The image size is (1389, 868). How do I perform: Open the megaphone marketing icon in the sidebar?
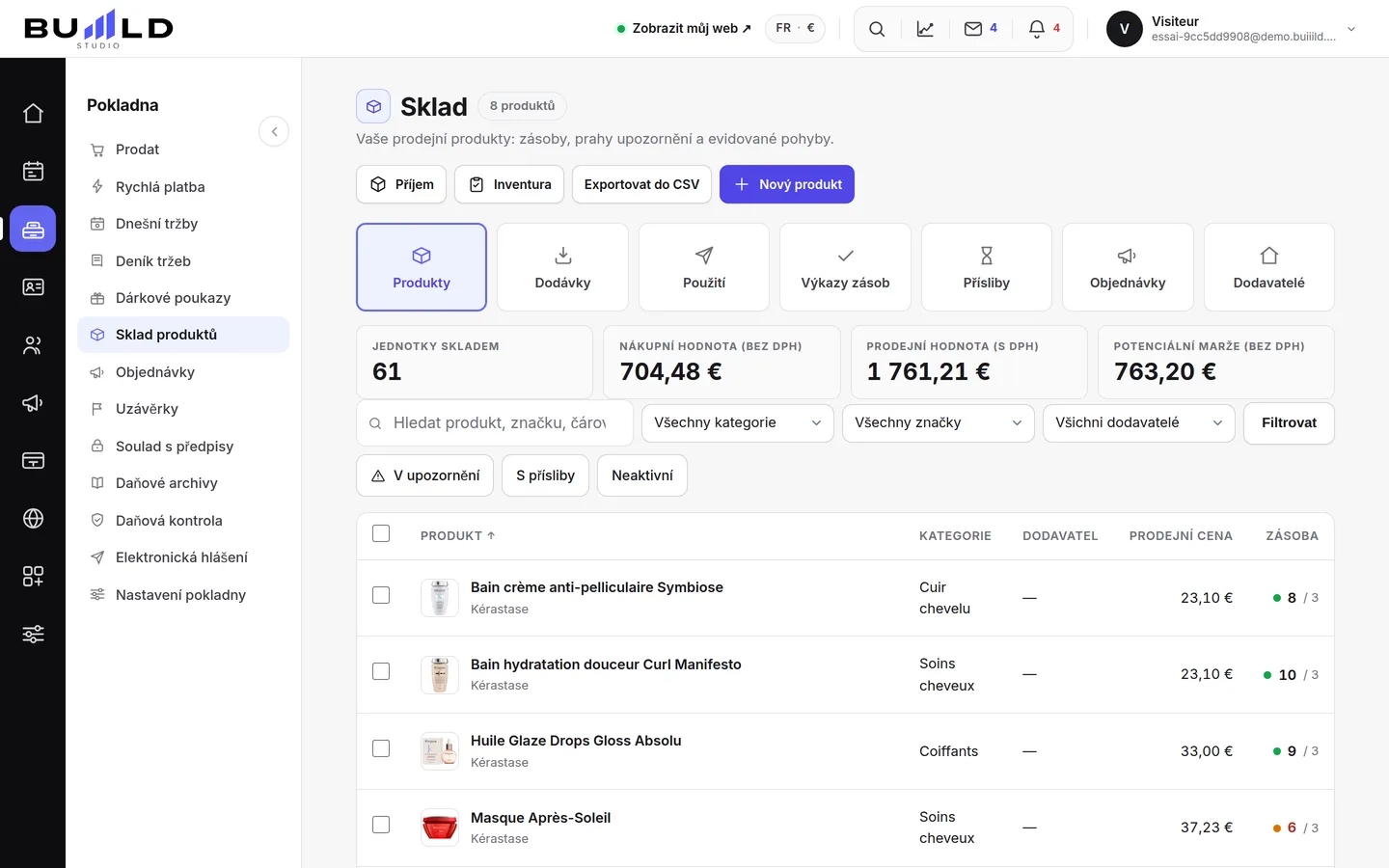pyautogui.click(x=33, y=403)
